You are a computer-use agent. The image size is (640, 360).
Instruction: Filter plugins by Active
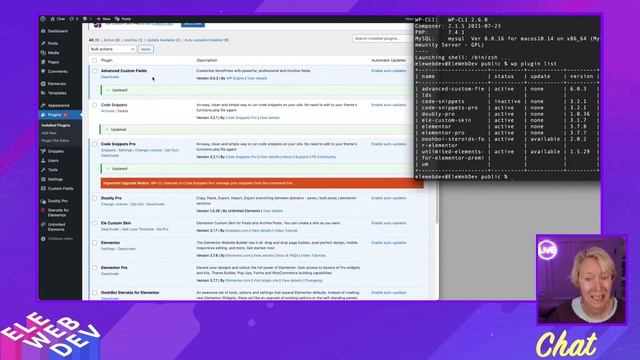(111, 40)
